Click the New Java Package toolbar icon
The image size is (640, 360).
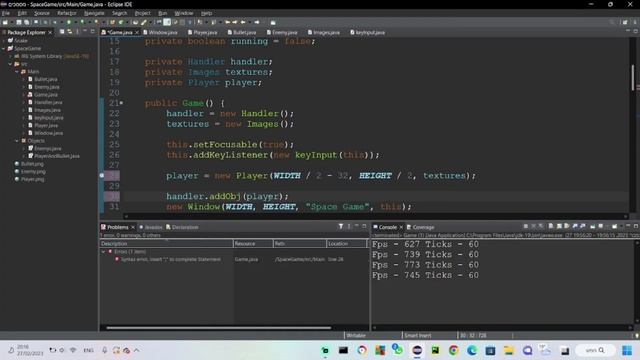click(x=112, y=22)
